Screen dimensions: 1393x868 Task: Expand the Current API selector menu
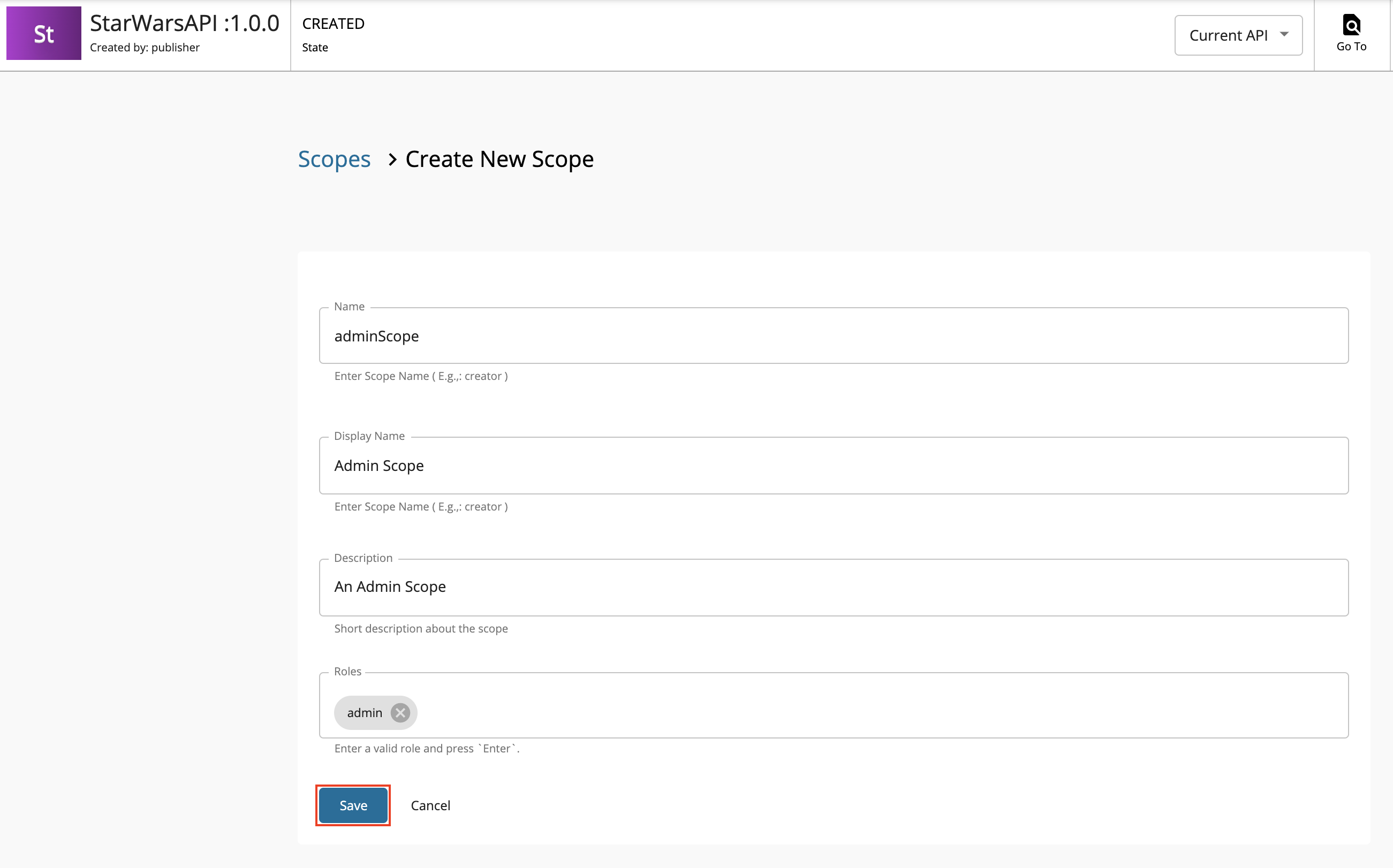pyautogui.click(x=1238, y=35)
